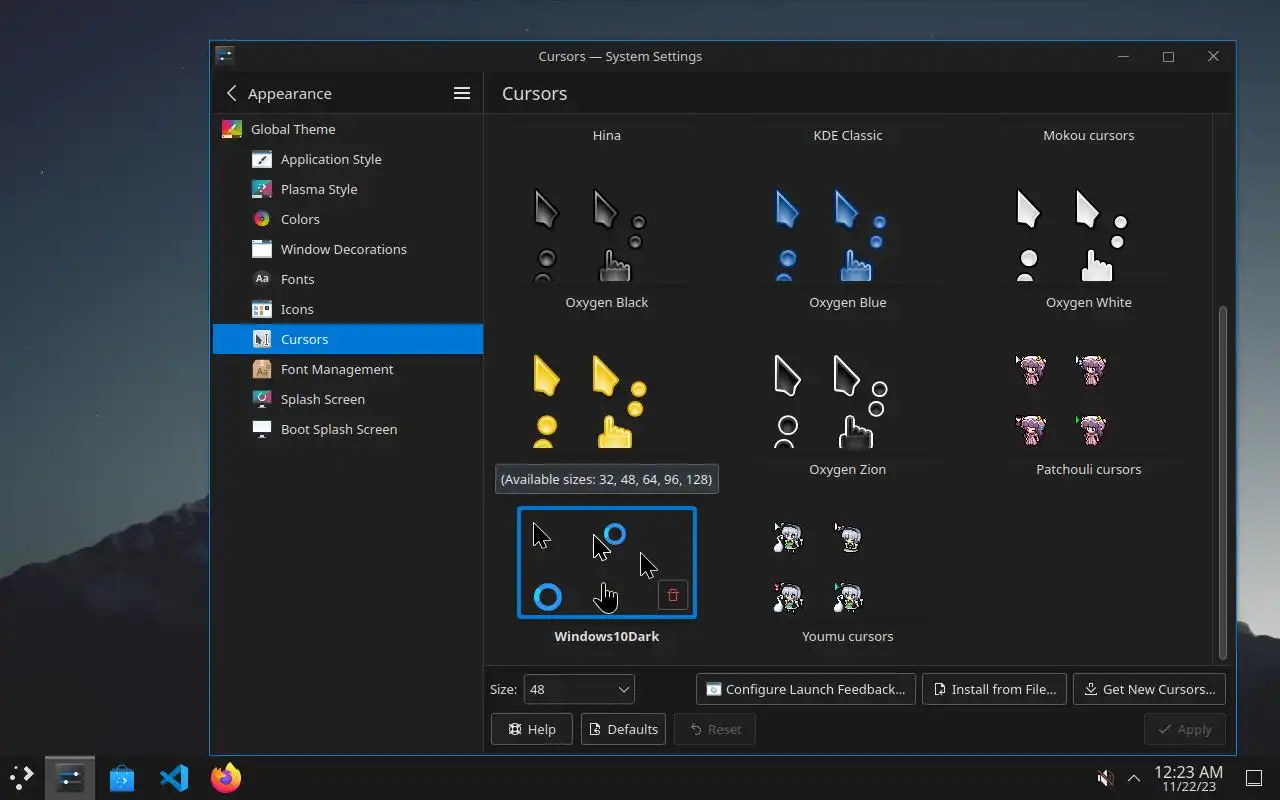Click the Defaults button
Image resolution: width=1280 pixels, height=800 pixels.
point(623,729)
